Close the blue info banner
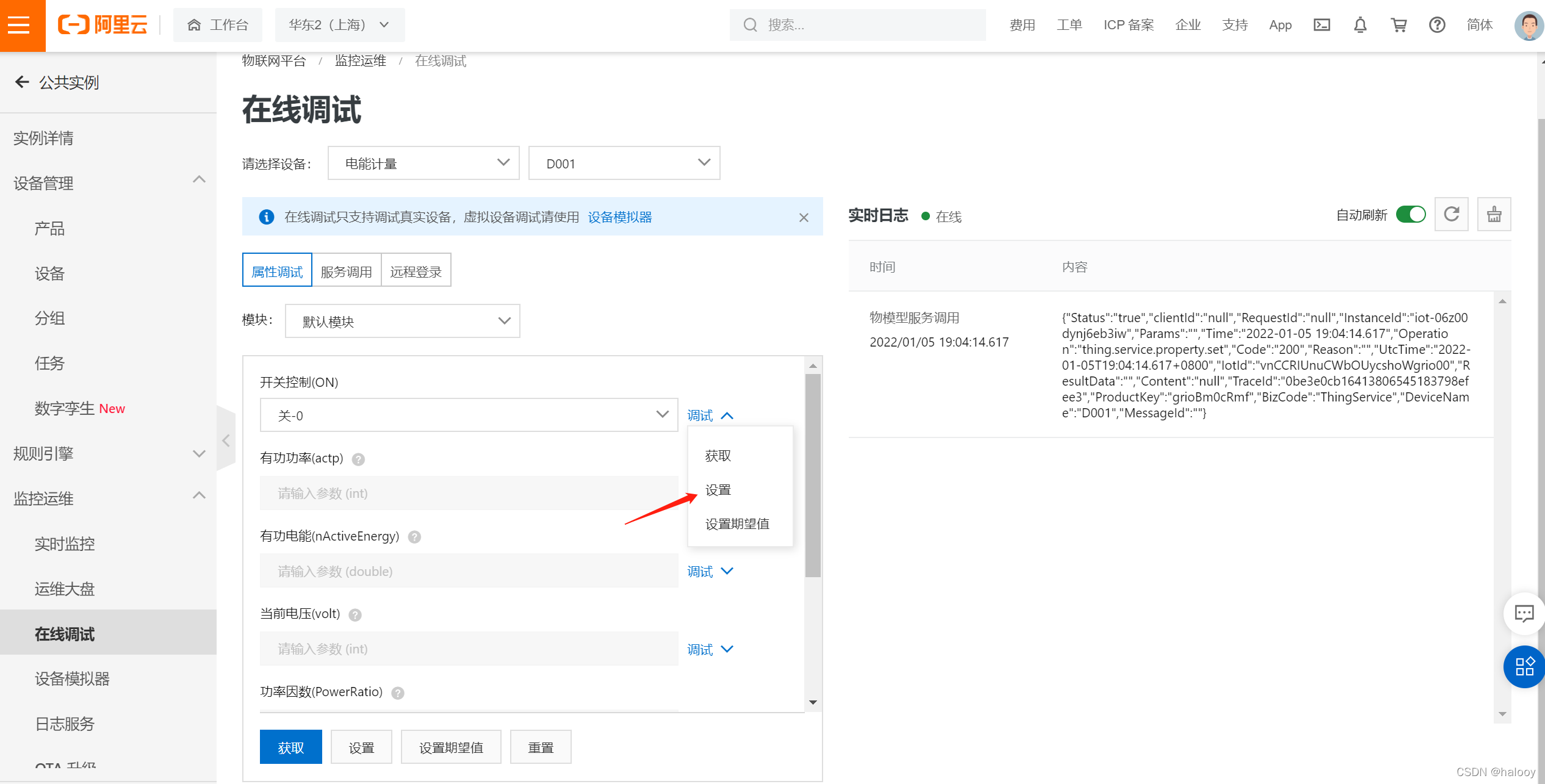Image resolution: width=1545 pixels, height=784 pixels. click(804, 217)
